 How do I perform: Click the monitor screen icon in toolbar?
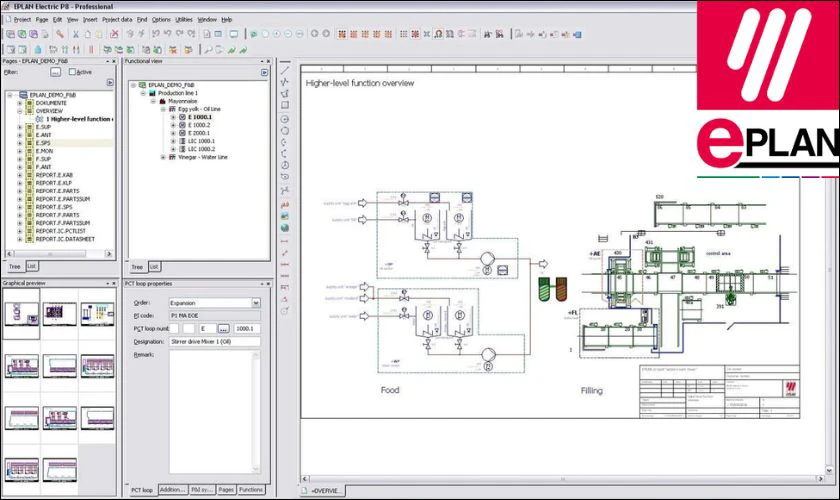tap(234, 34)
